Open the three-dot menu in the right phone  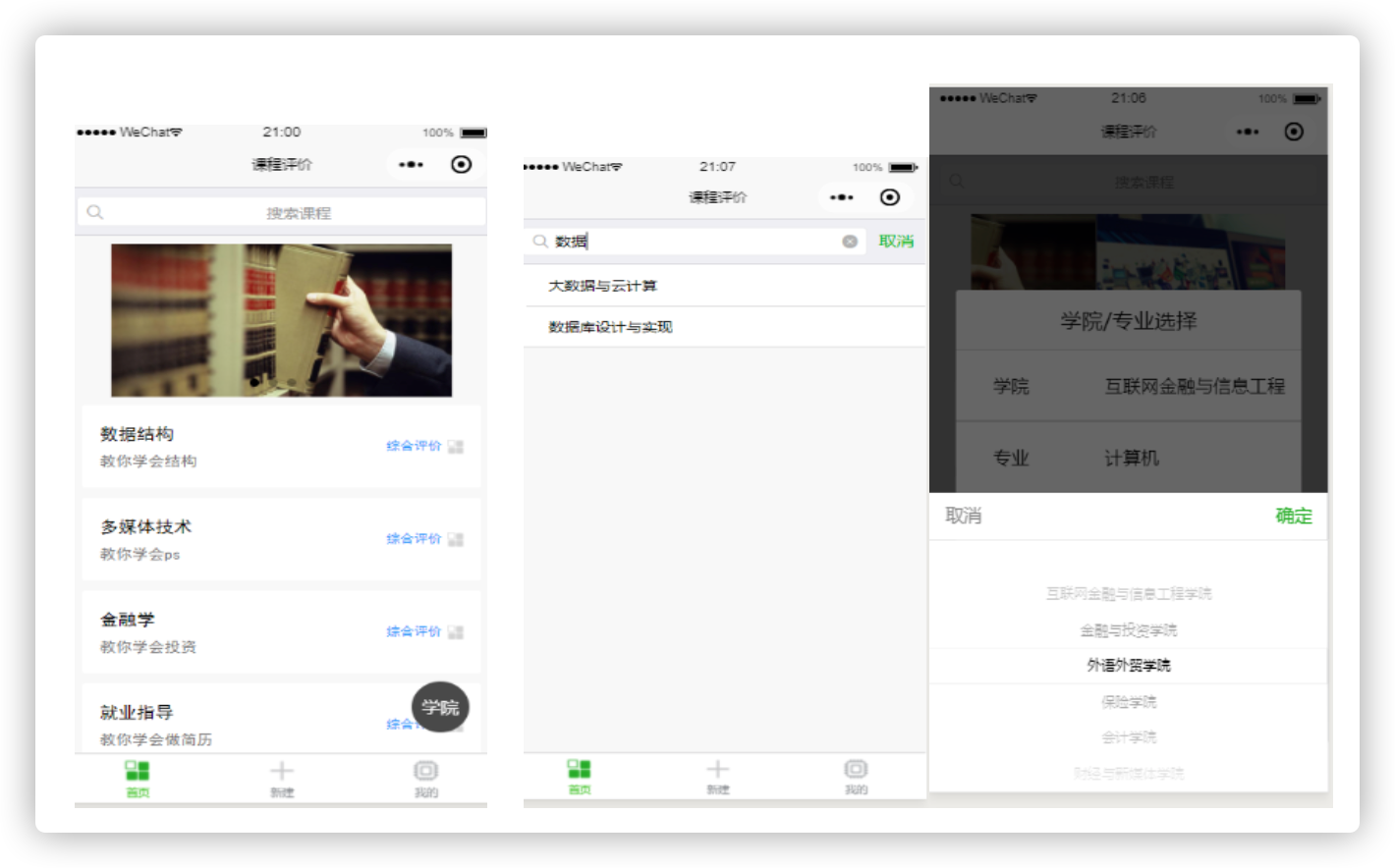(1248, 132)
